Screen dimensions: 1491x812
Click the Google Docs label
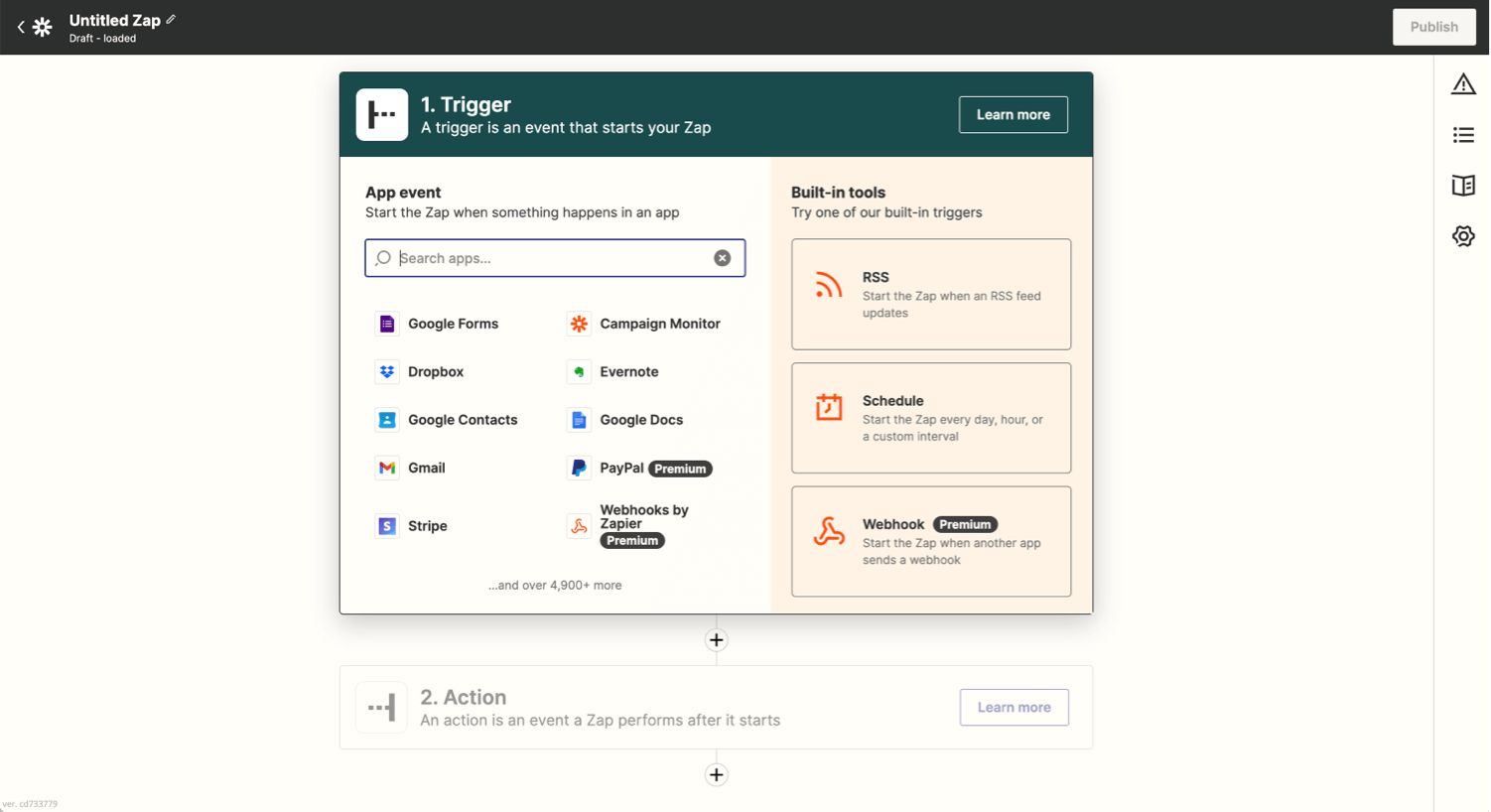point(641,420)
